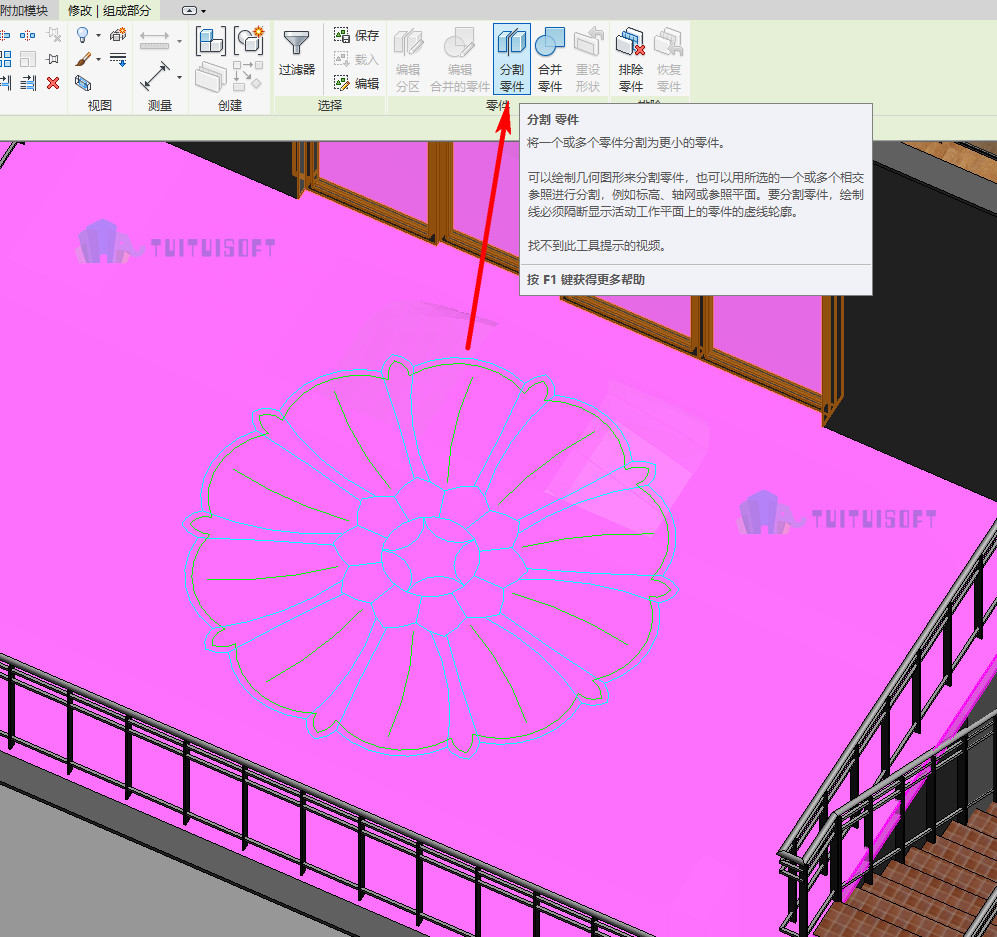Click the 选择 panel label
The height and width of the screenshot is (937, 997).
(x=329, y=106)
